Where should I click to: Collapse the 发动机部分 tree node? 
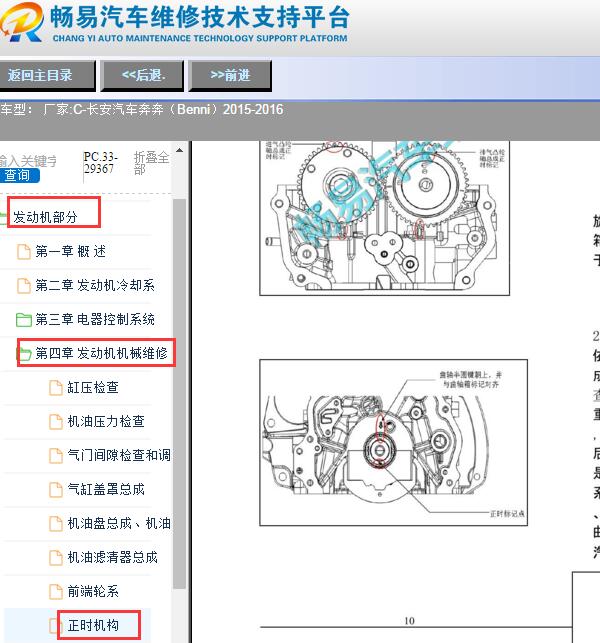click(x=45, y=217)
